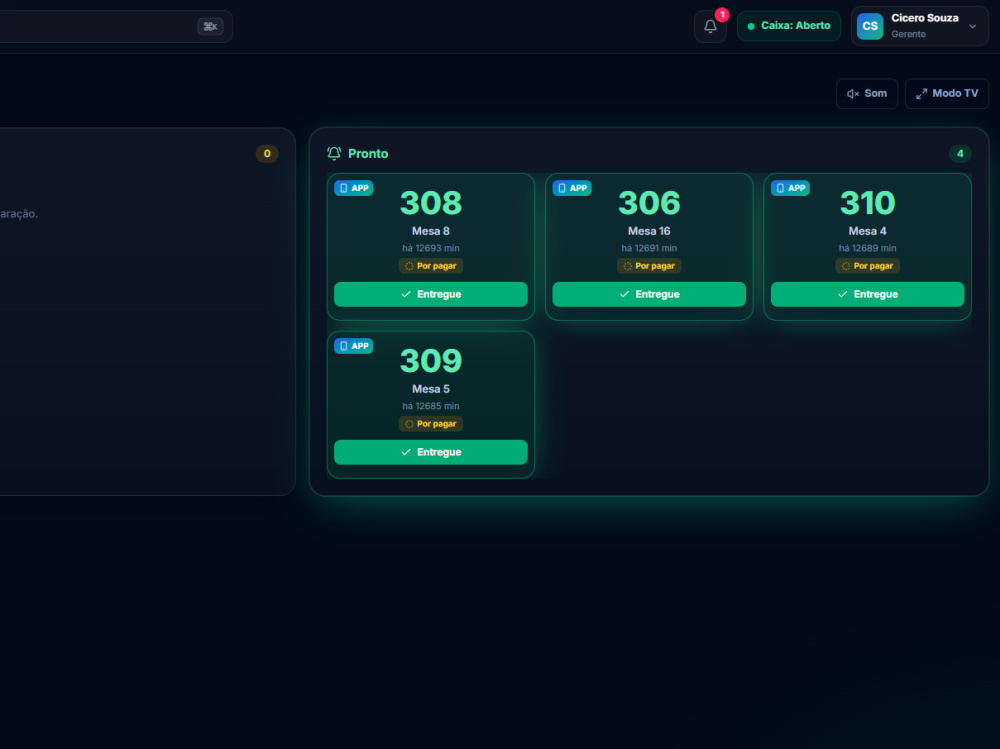1000x749 pixels.
Task: Click the APP badge on order 310
Action: point(790,188)
